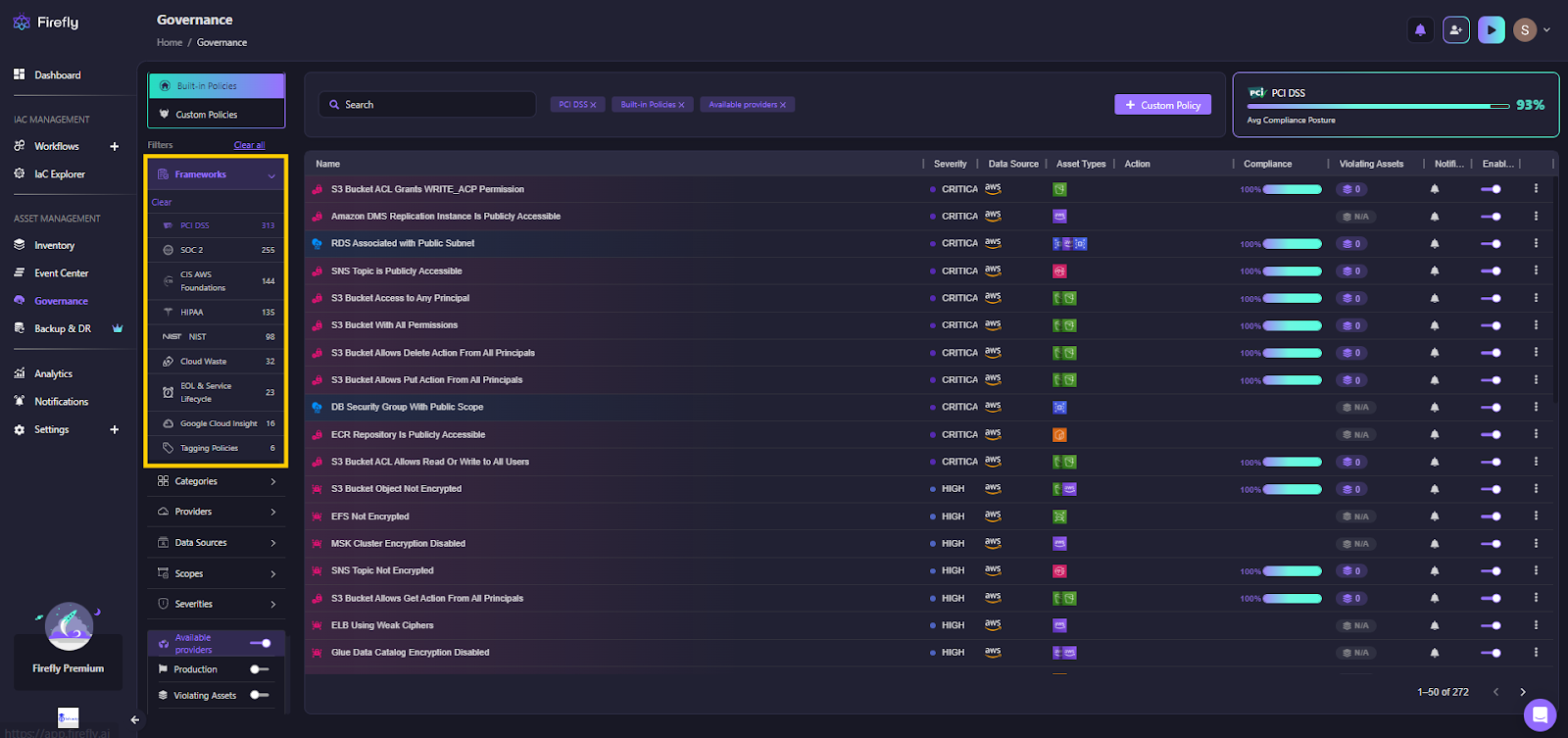Click the table column options kebab in header
The image size is (1568, 738).
coord(1551,164)
